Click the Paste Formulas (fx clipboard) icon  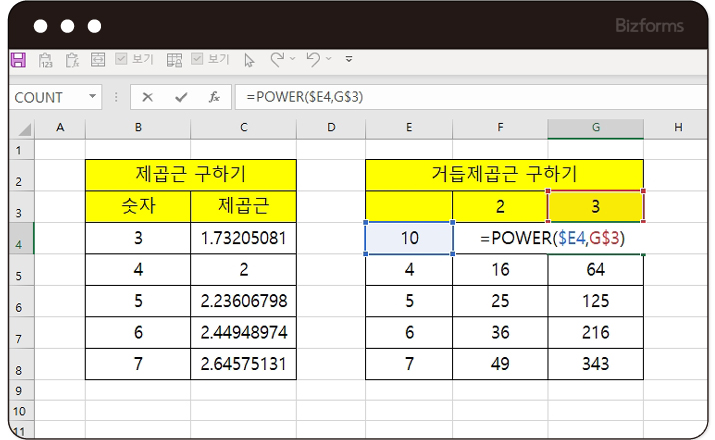(72, 60)
